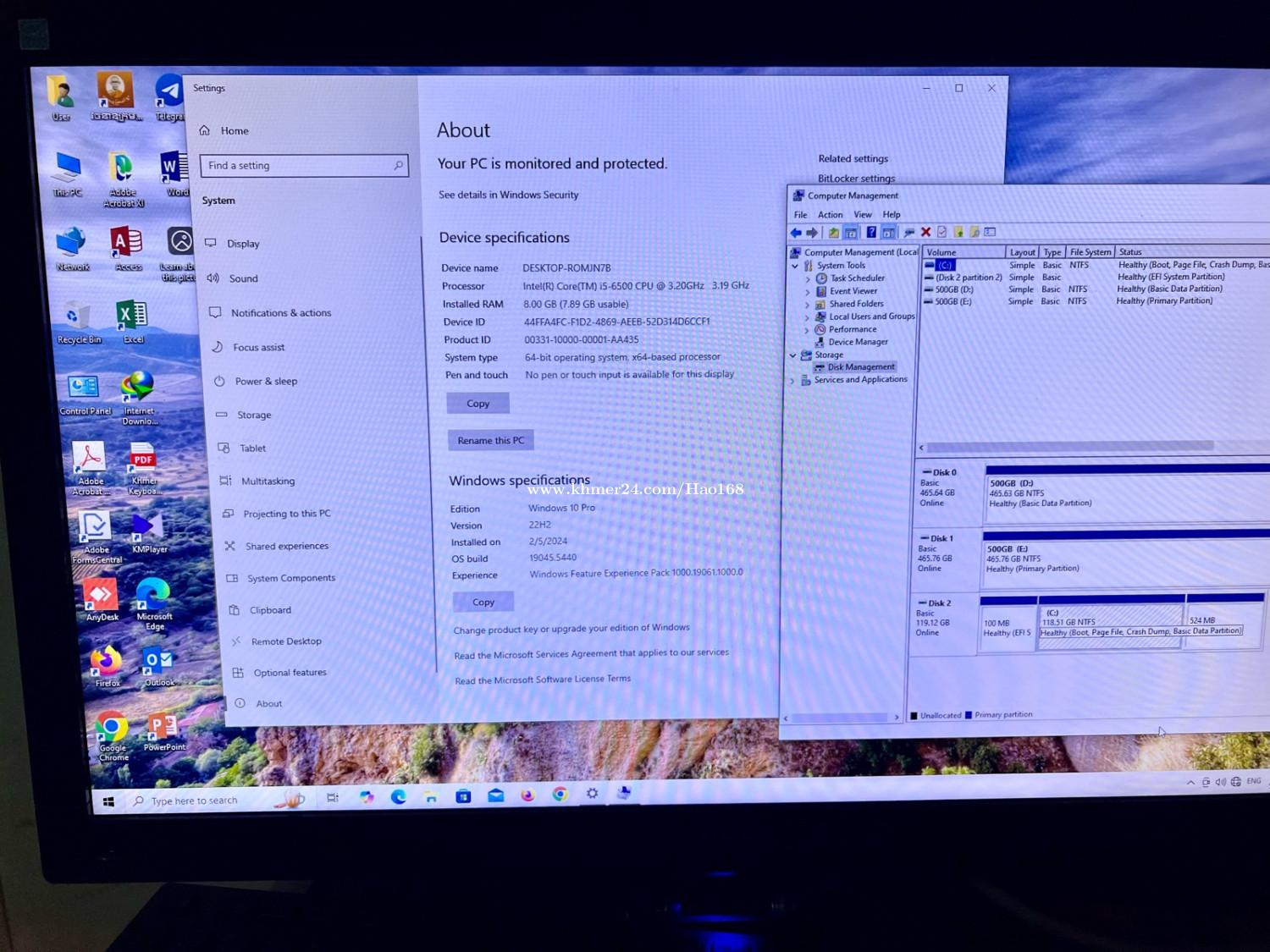Image resolution: width=1270 pixels, height=952 pixels.
Task: Copy the device specifications
Action: pos(478,404)
